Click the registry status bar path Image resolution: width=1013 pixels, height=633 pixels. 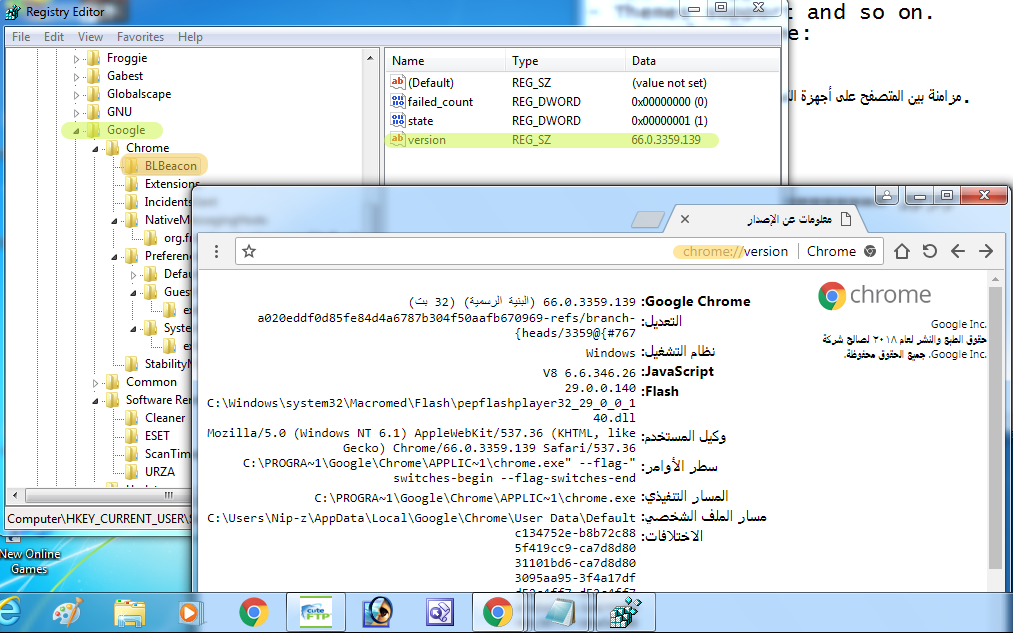(99, 519)
